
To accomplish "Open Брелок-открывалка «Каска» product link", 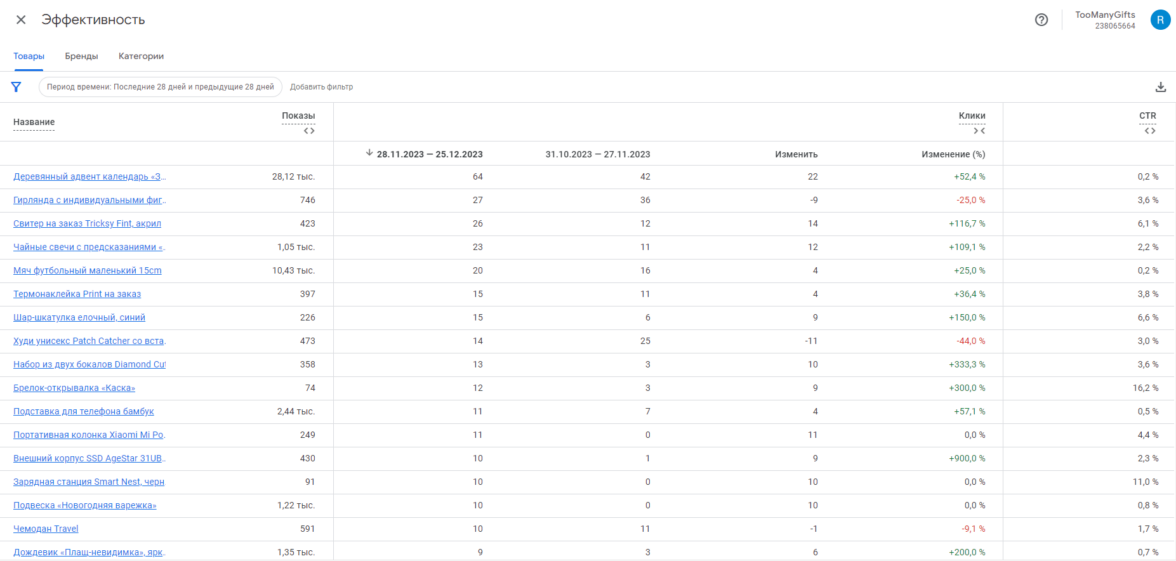I will coord(74,388).
